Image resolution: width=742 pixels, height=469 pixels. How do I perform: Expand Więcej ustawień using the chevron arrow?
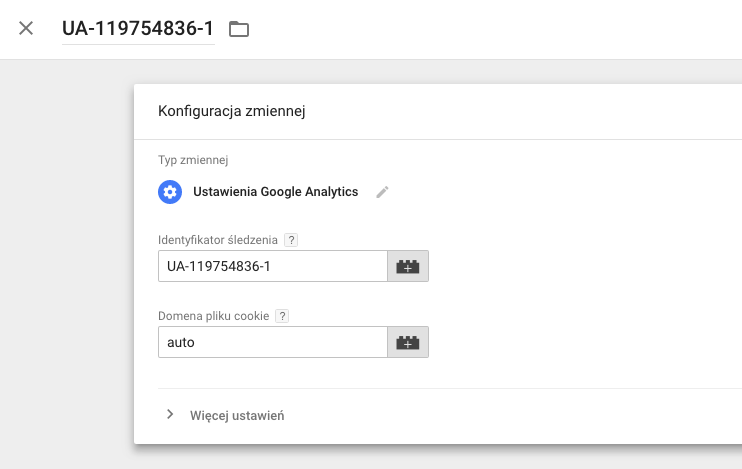(x=170, y=414)
